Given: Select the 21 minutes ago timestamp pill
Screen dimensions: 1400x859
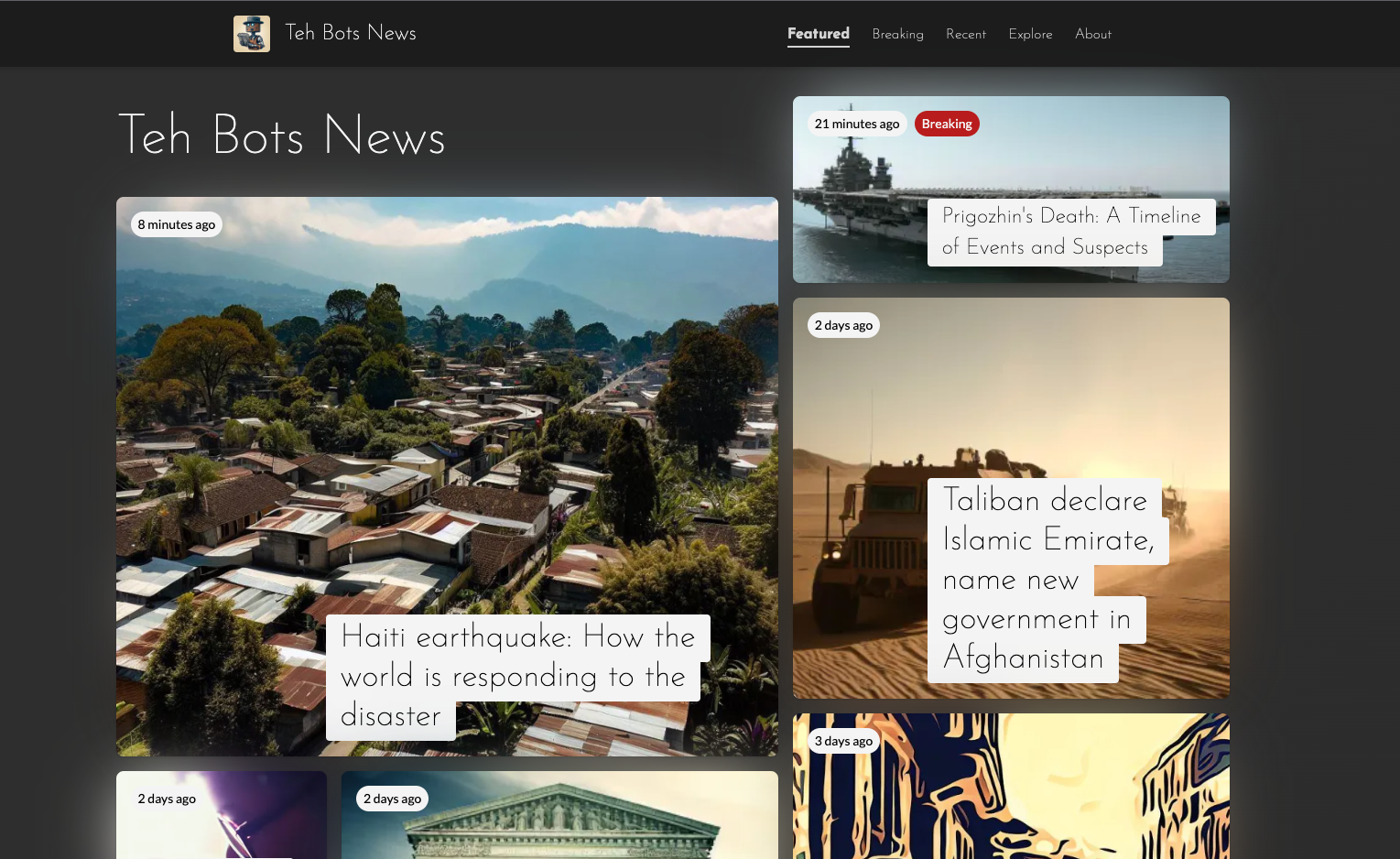Looking at the screenshot, I should click(856, 123).
